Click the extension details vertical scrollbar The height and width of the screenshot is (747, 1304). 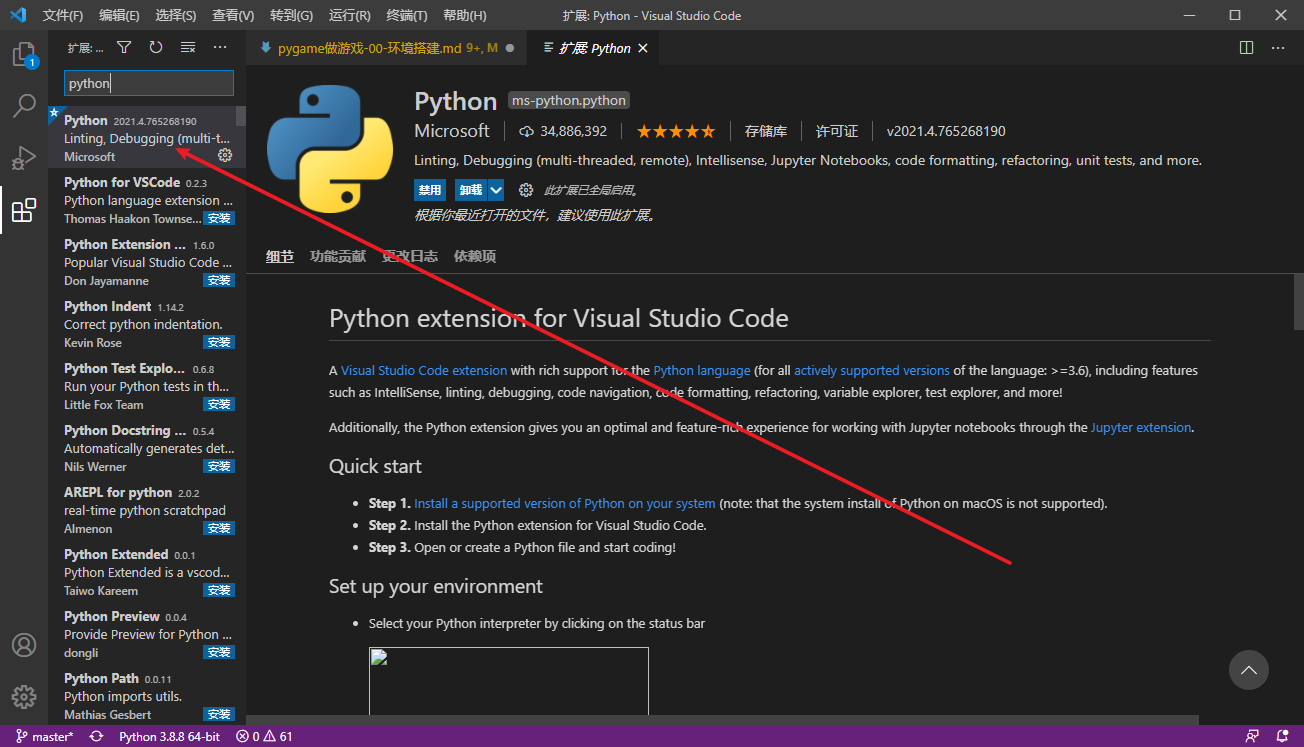coord(1298,300)
